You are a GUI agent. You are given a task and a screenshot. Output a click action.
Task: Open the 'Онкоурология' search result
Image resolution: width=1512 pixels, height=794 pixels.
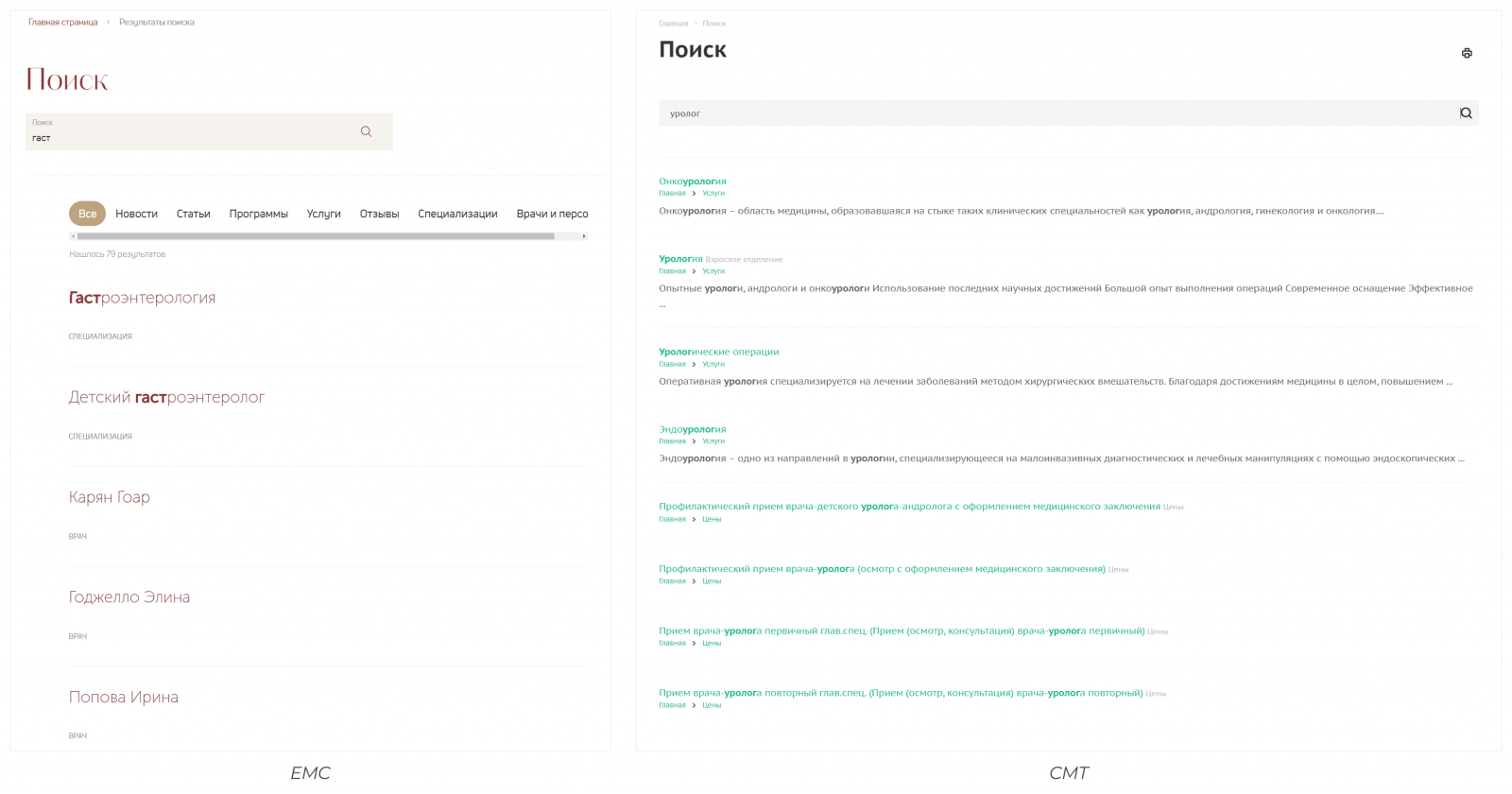[692, 181]
